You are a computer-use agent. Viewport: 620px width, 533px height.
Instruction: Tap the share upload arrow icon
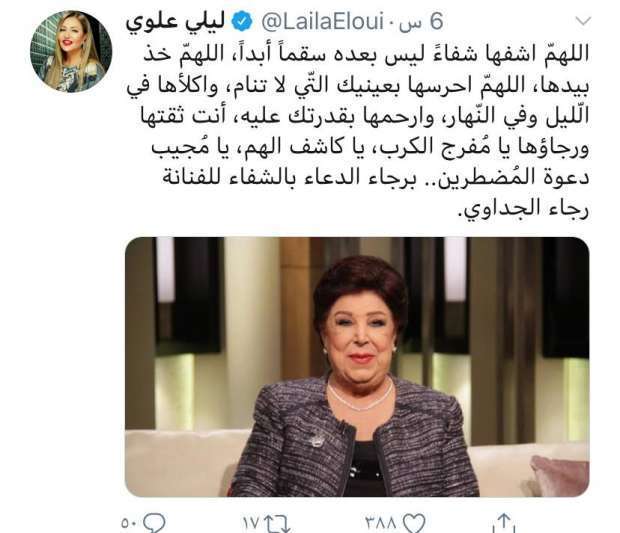pyautogui.click(x=504, y=523)
